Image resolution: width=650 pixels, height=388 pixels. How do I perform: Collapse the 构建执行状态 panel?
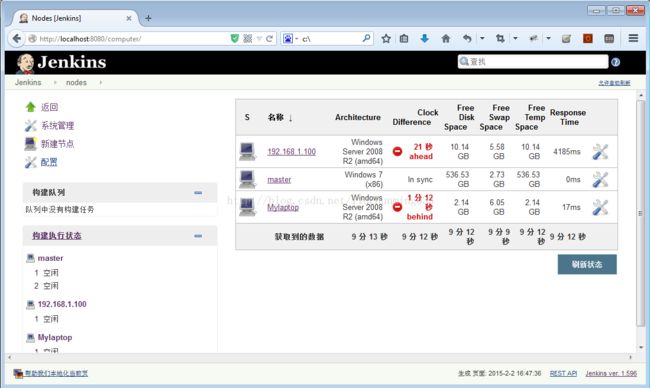point(198,235)
